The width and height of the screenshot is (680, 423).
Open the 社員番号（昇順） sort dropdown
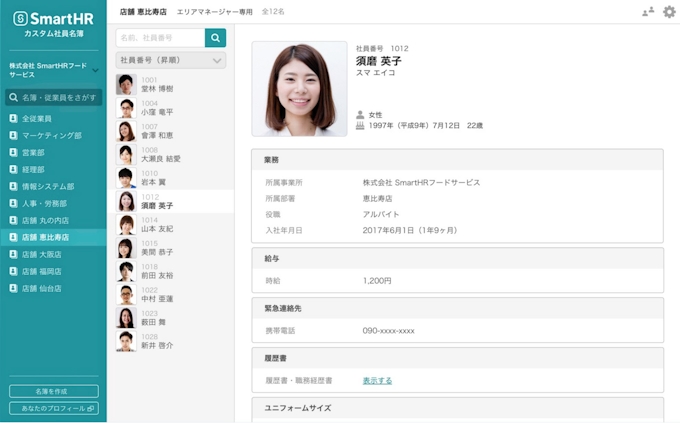pyautogui.click(x=171, y=61)
